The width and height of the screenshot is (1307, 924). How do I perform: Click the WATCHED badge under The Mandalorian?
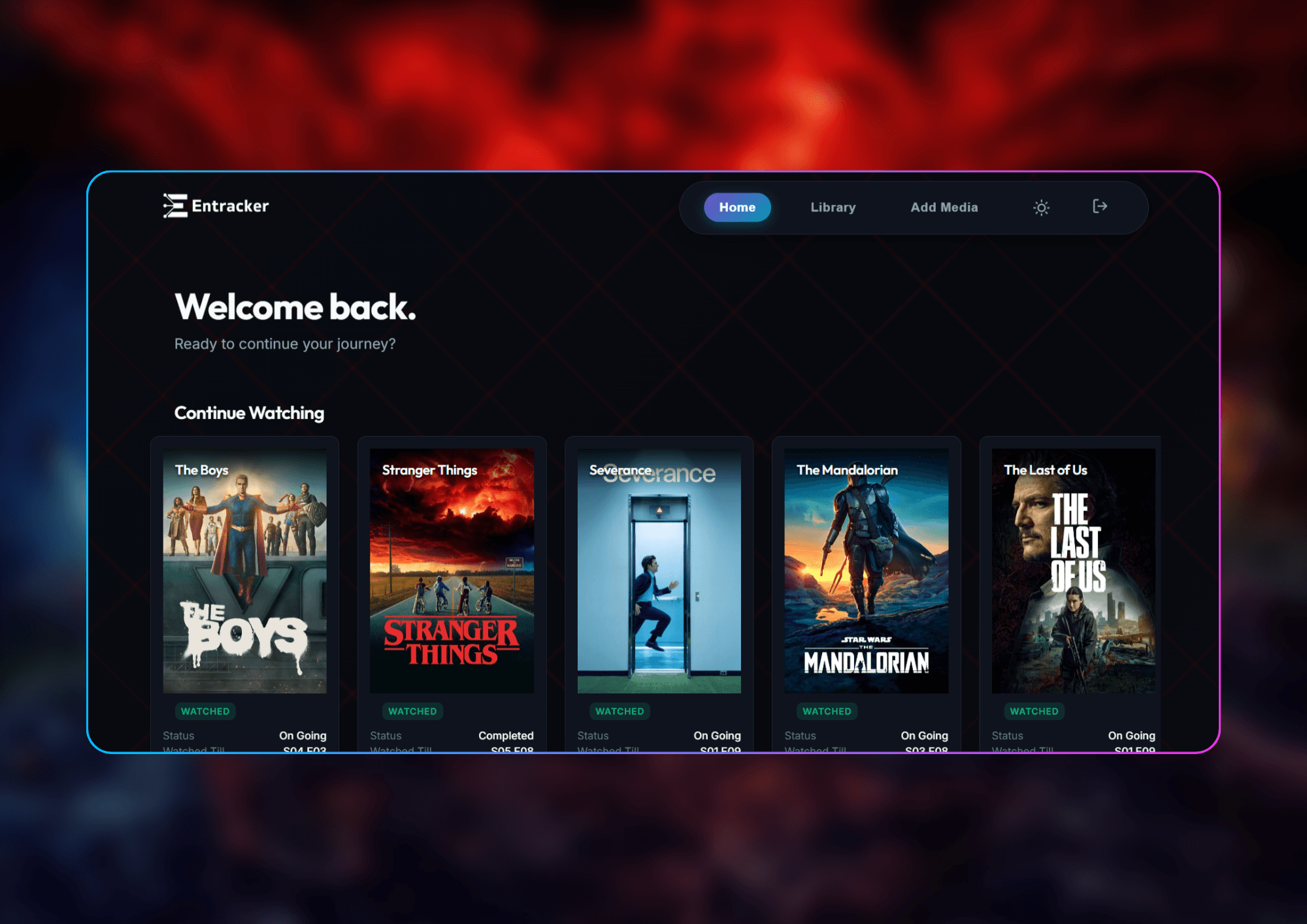coord(827,711)
